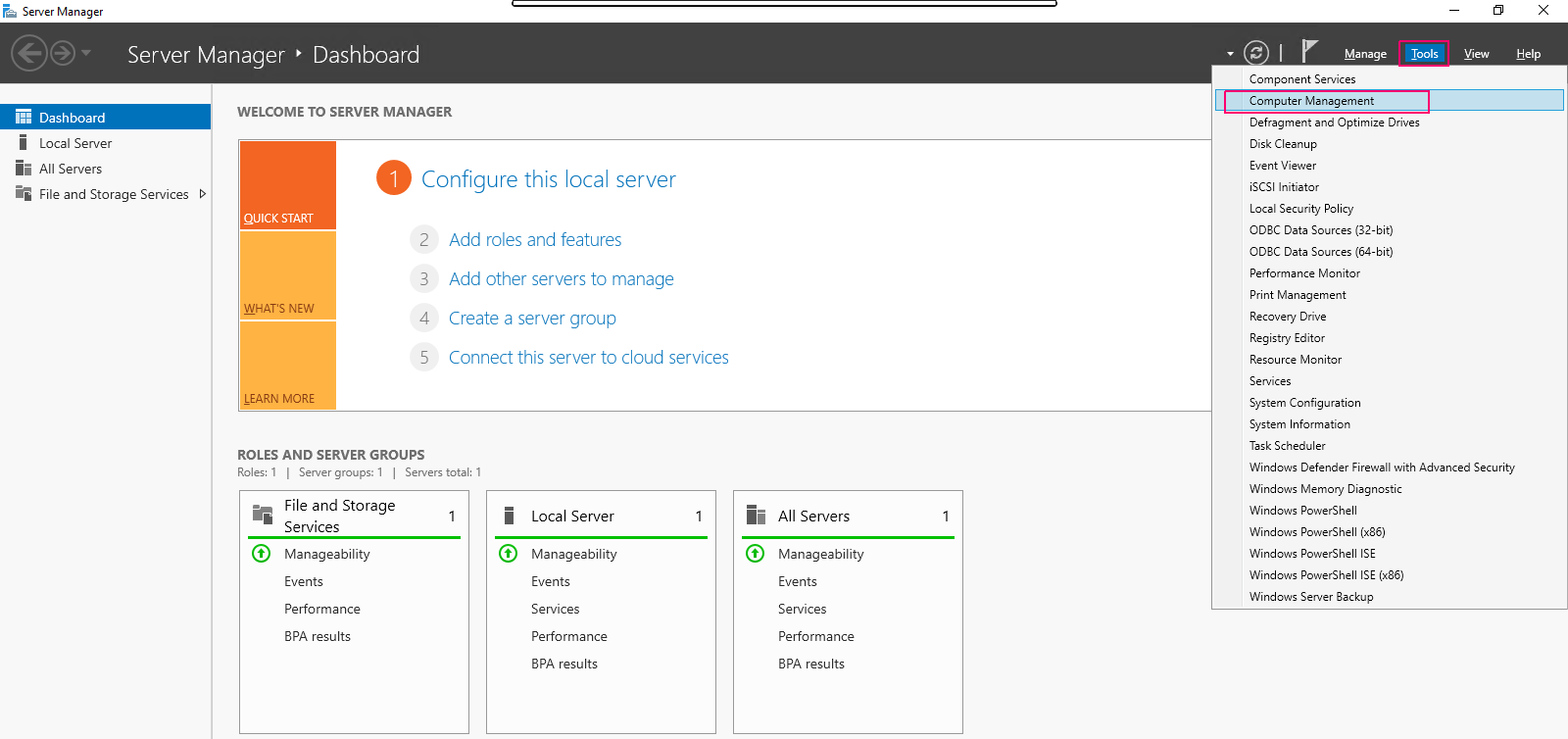1568x739 pixels.
Task: Launch Windows PowerShell ISE (x86)
Action: tap(1389, 575)
